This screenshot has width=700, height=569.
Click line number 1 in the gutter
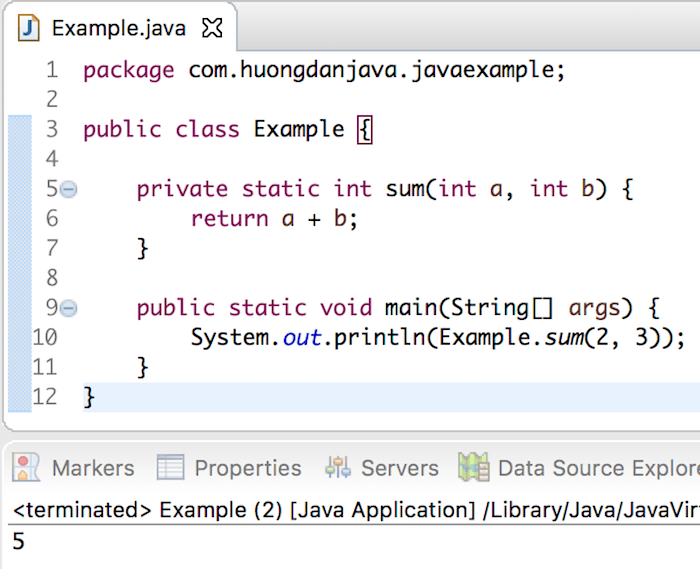coord(52,70)
